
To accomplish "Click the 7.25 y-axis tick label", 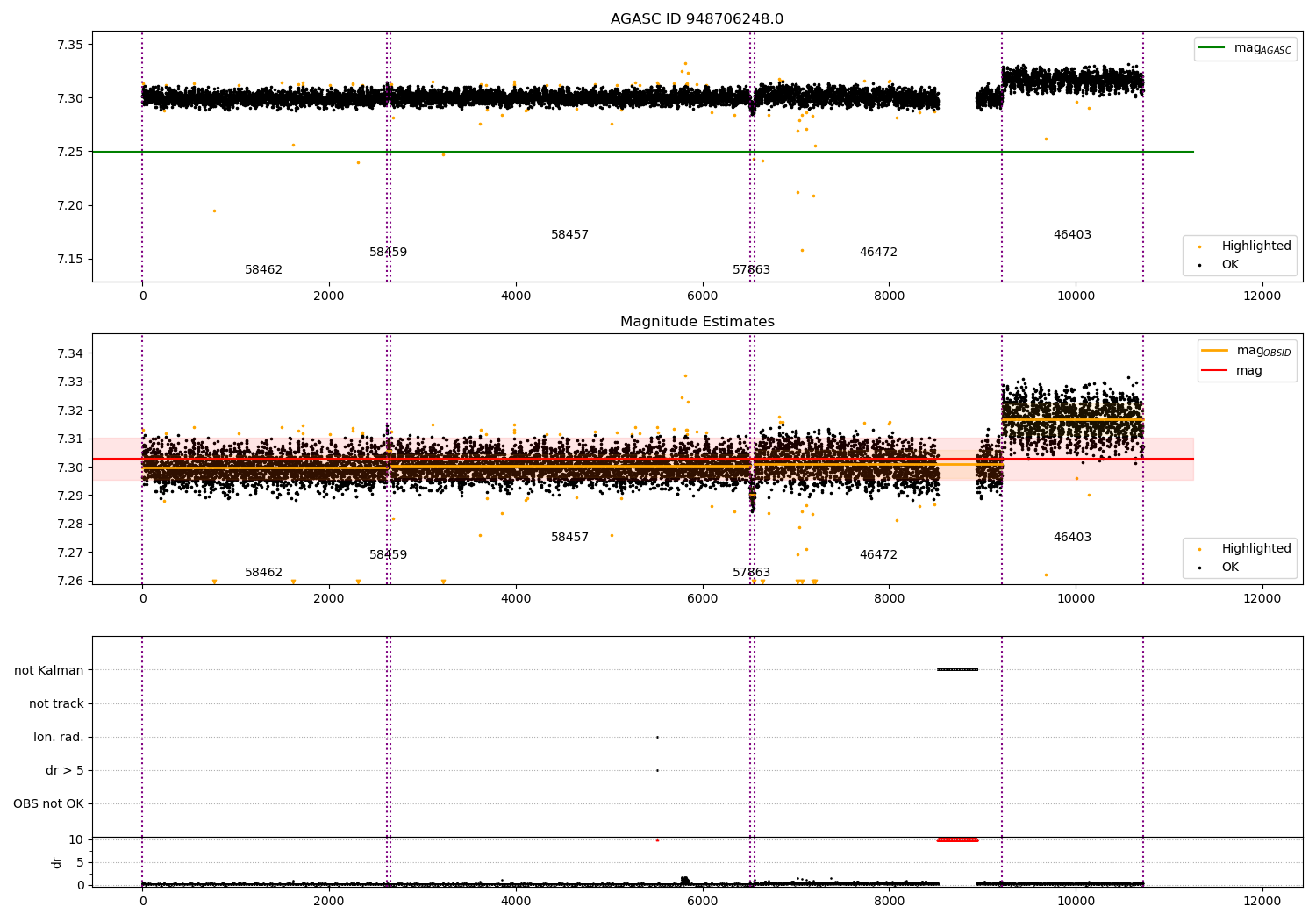I will click(69, 152).
